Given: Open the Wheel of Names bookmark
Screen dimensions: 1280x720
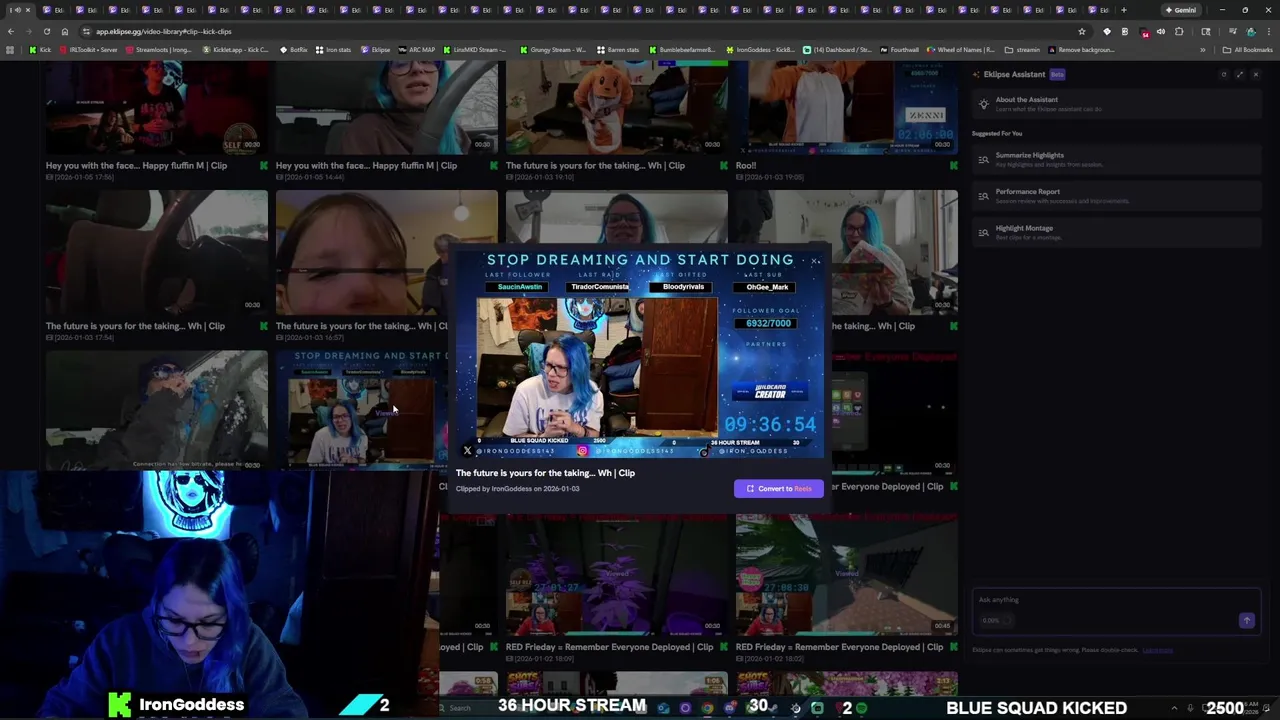Looking at the screenshot, I should [961, 49].
